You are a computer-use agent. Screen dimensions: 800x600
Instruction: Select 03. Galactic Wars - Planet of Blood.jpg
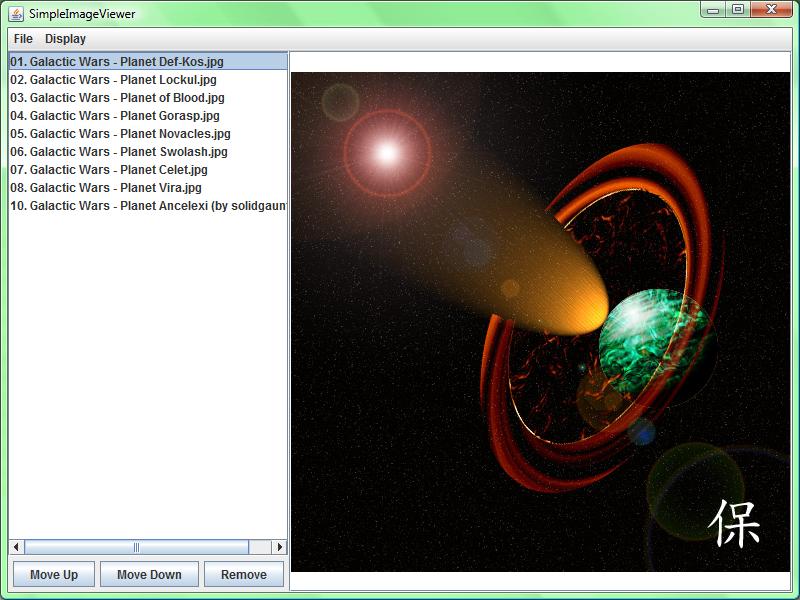148,97
